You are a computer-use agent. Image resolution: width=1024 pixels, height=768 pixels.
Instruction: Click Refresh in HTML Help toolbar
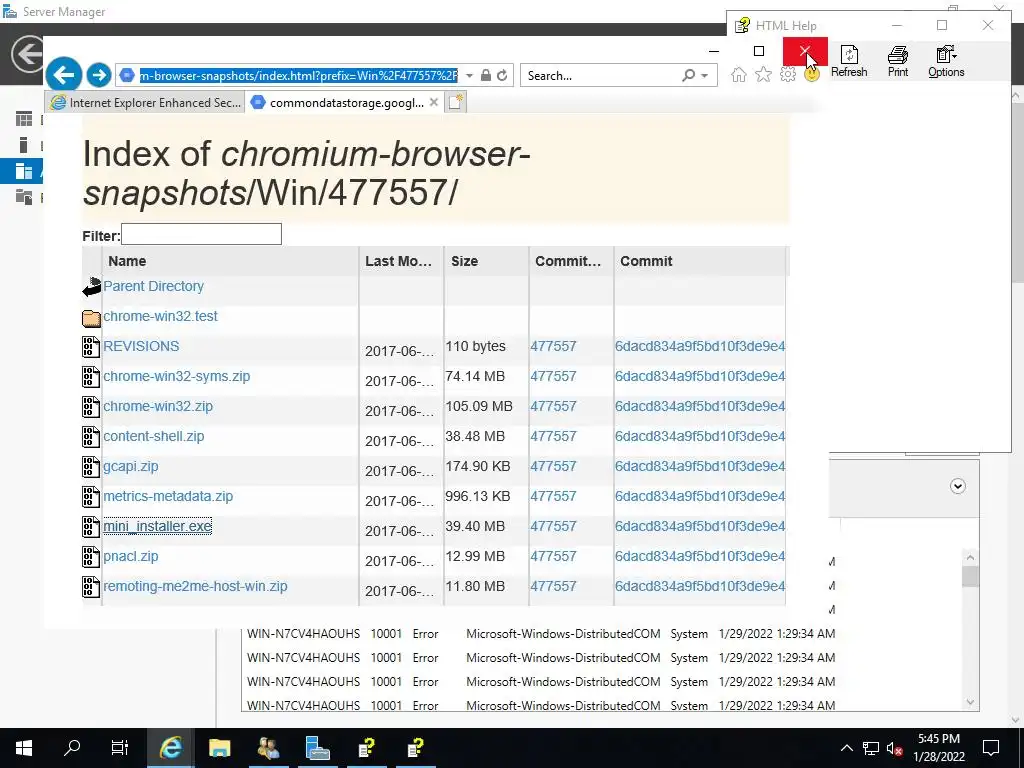point(849,62)
